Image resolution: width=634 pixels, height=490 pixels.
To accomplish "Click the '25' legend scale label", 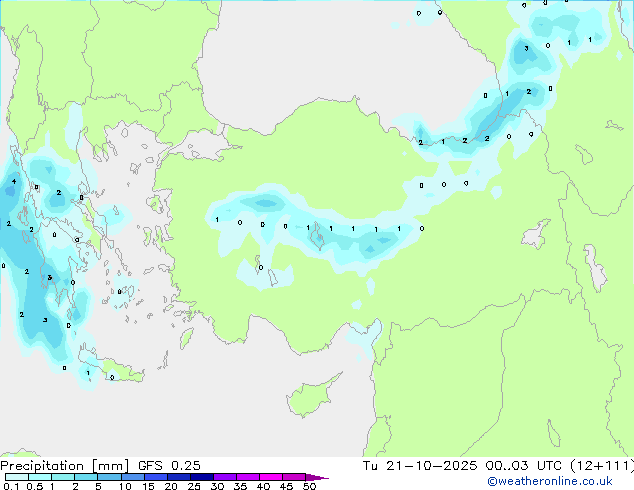I will pyautogui.click(x=194, y=486).
